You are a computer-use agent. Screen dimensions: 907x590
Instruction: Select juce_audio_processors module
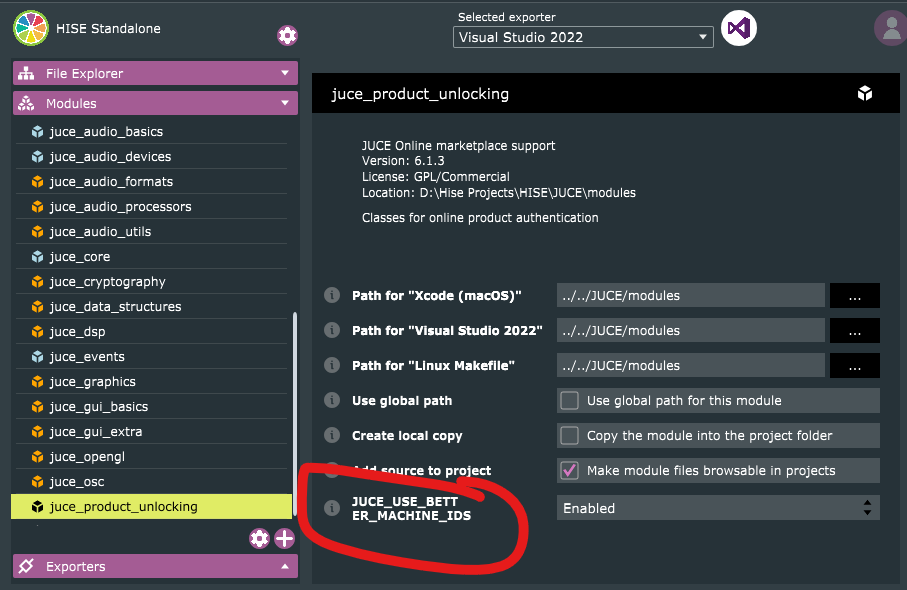(152, 206)
